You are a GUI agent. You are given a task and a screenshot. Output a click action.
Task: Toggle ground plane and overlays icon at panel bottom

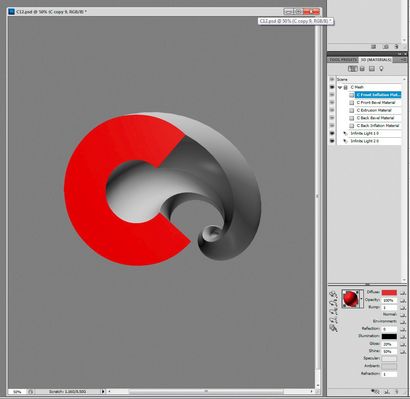point(376,392)
